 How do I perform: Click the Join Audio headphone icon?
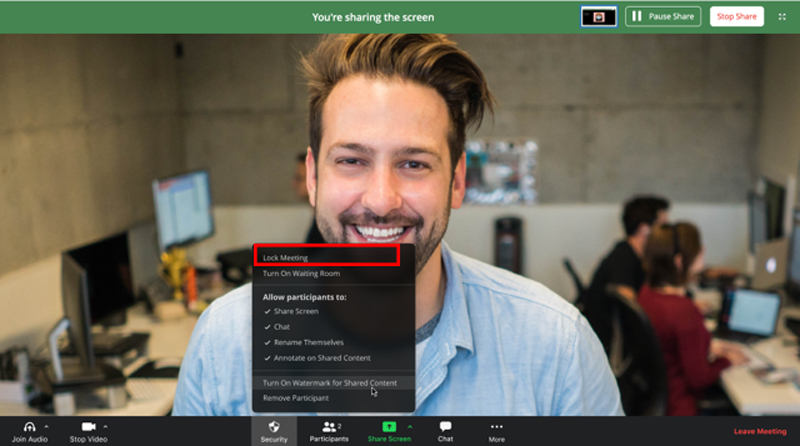pyautogui.click(x=29, y=426)
